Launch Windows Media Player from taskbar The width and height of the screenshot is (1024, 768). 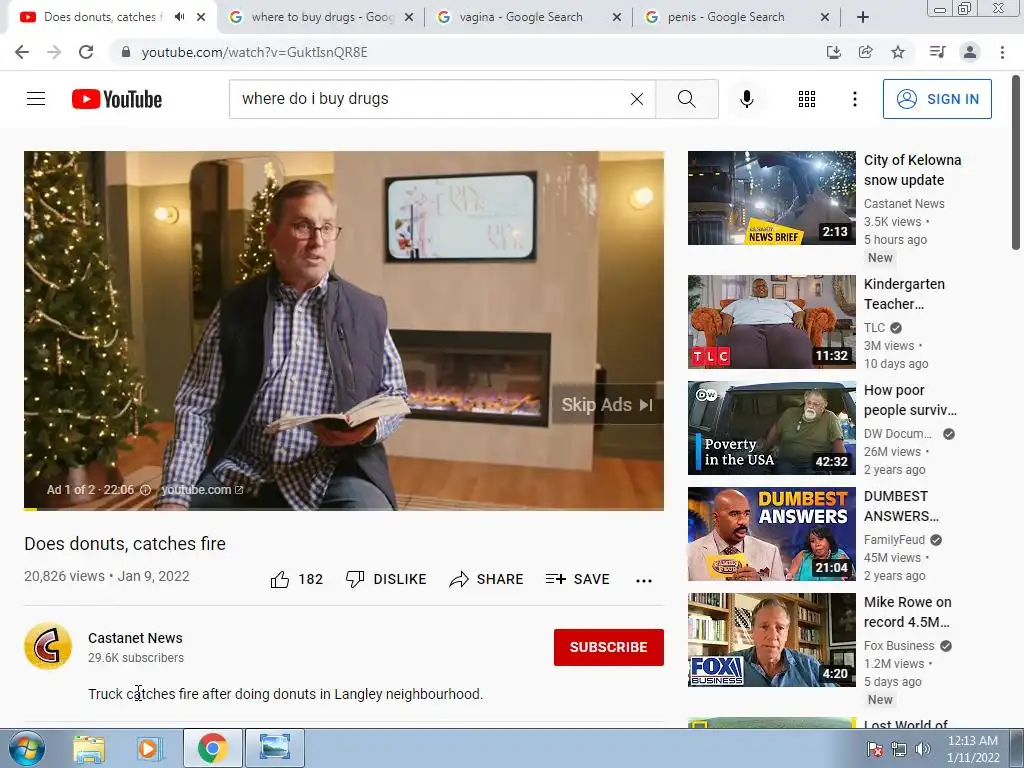point(150,748)
